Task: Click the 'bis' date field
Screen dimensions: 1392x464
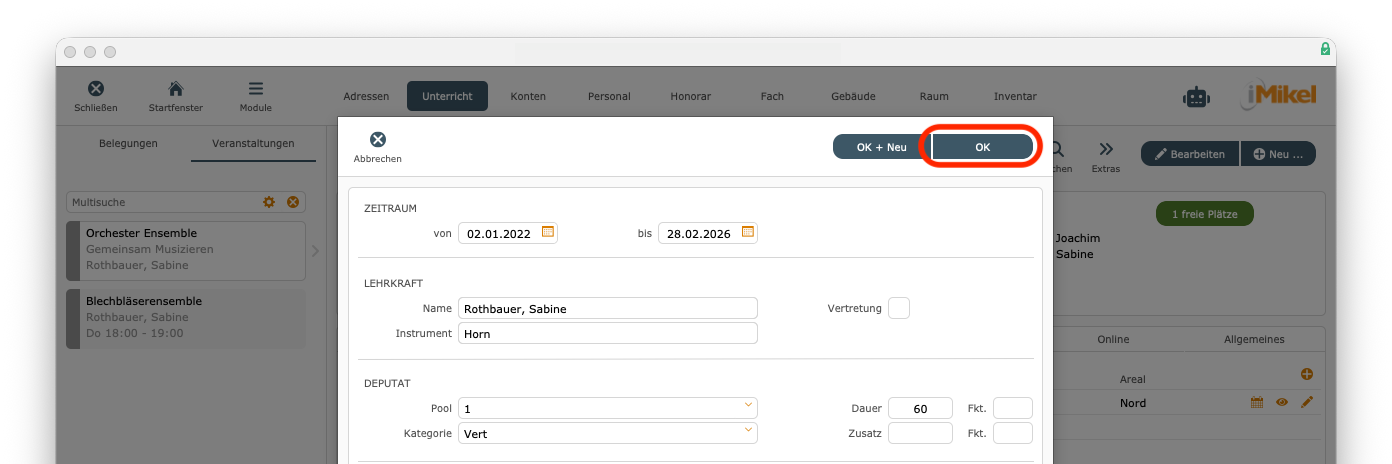Action: point(708,233)
